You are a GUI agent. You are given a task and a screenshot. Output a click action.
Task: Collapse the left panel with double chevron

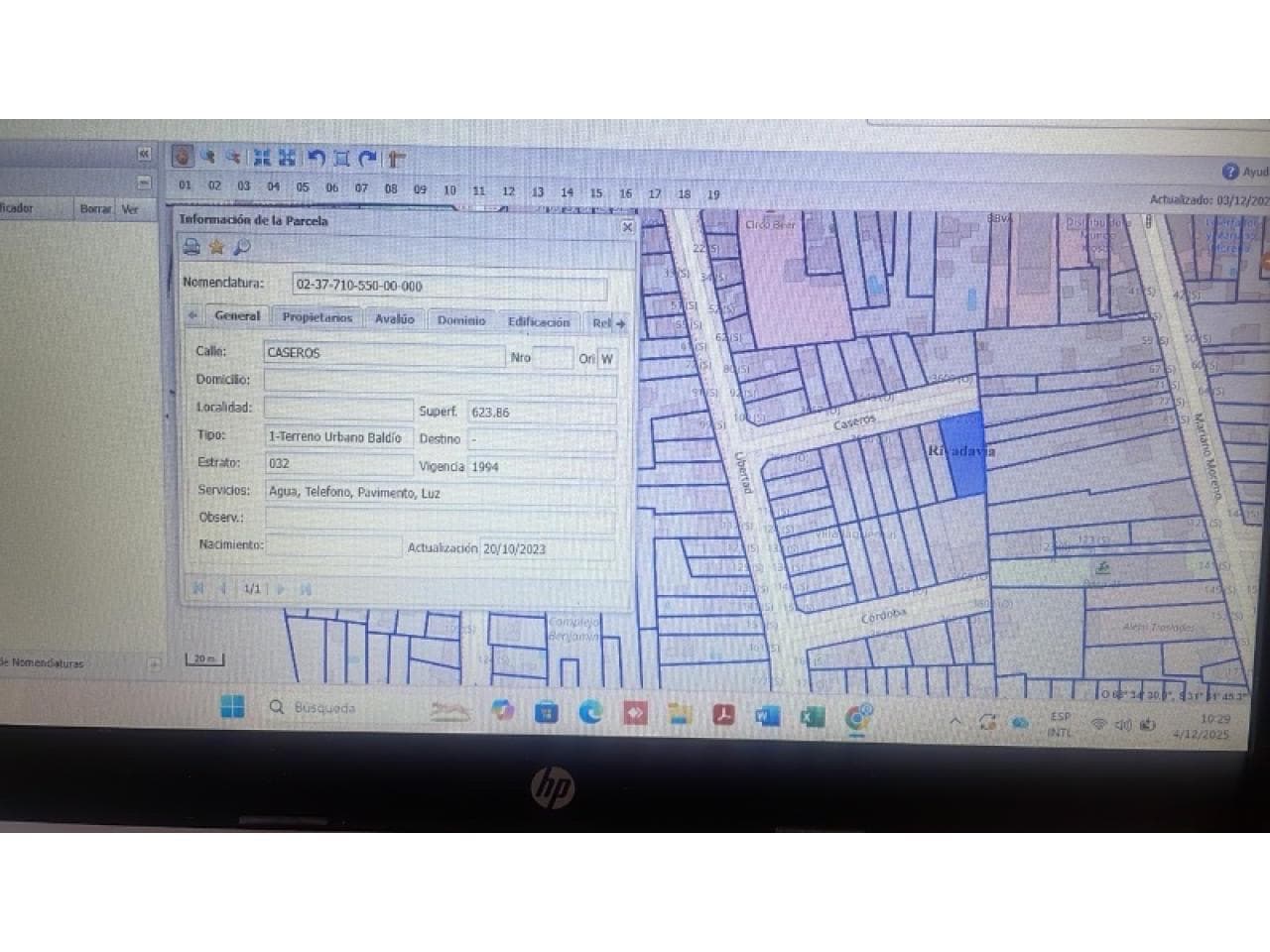pos(144,154)
